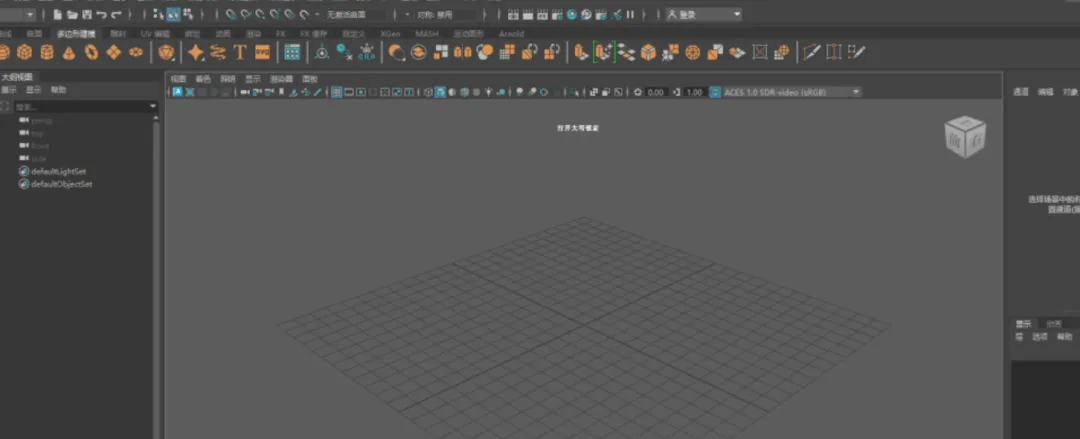Screen dimensions: 1080x439
Task: Switch to the MASH shelf tab
Action: [427, 33]
